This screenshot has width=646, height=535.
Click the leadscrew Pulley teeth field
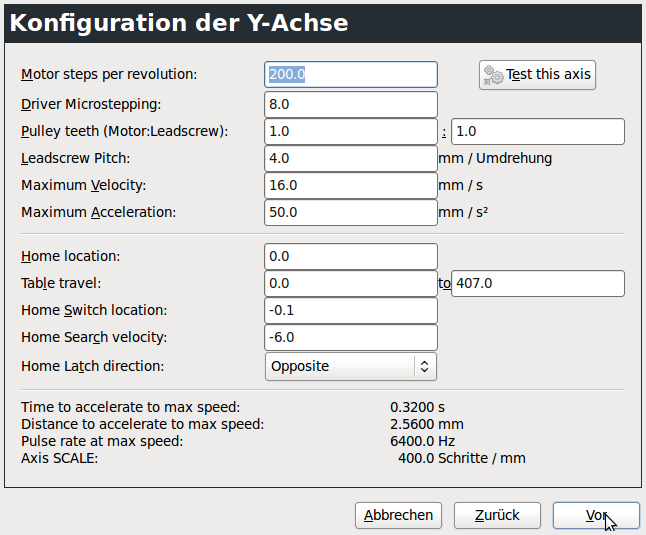pyautogui.click(x=538, y=131)
